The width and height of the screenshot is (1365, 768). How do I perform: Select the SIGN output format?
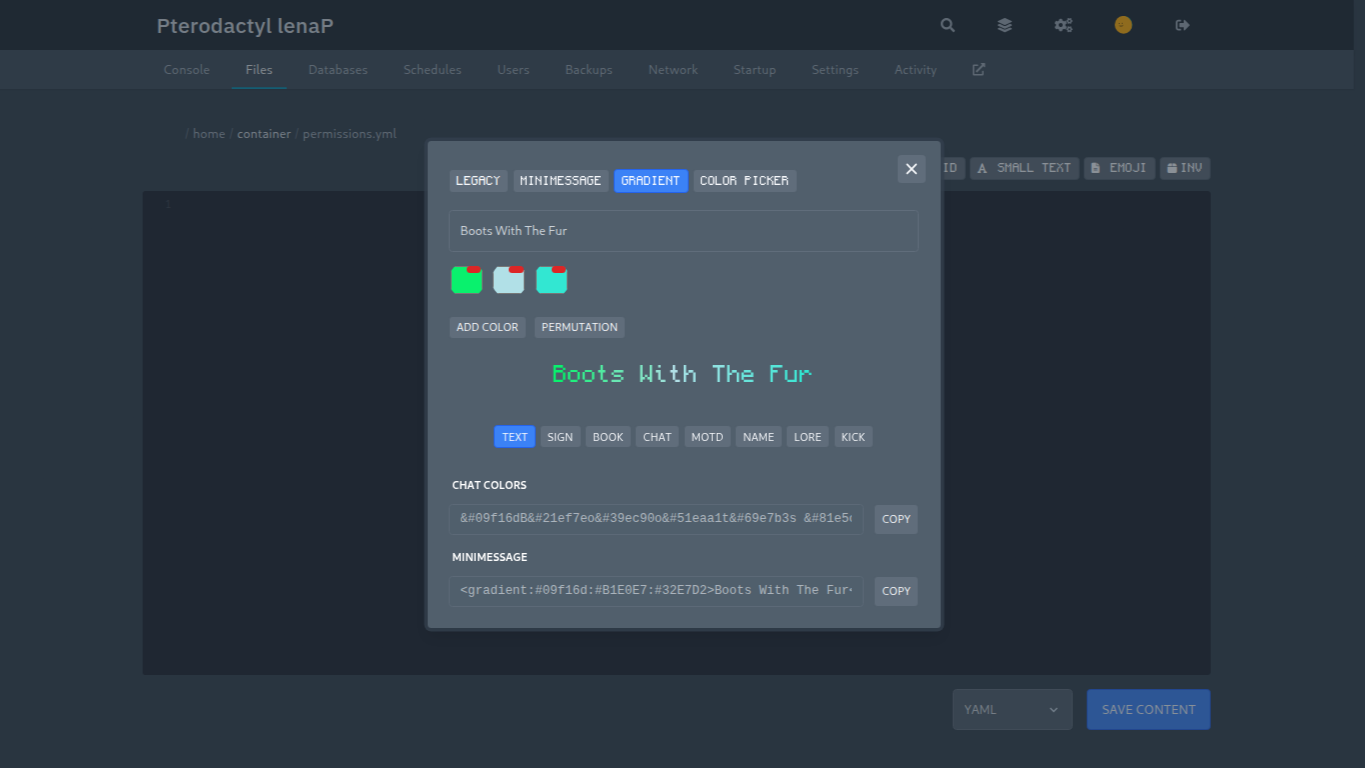point(560,437)
